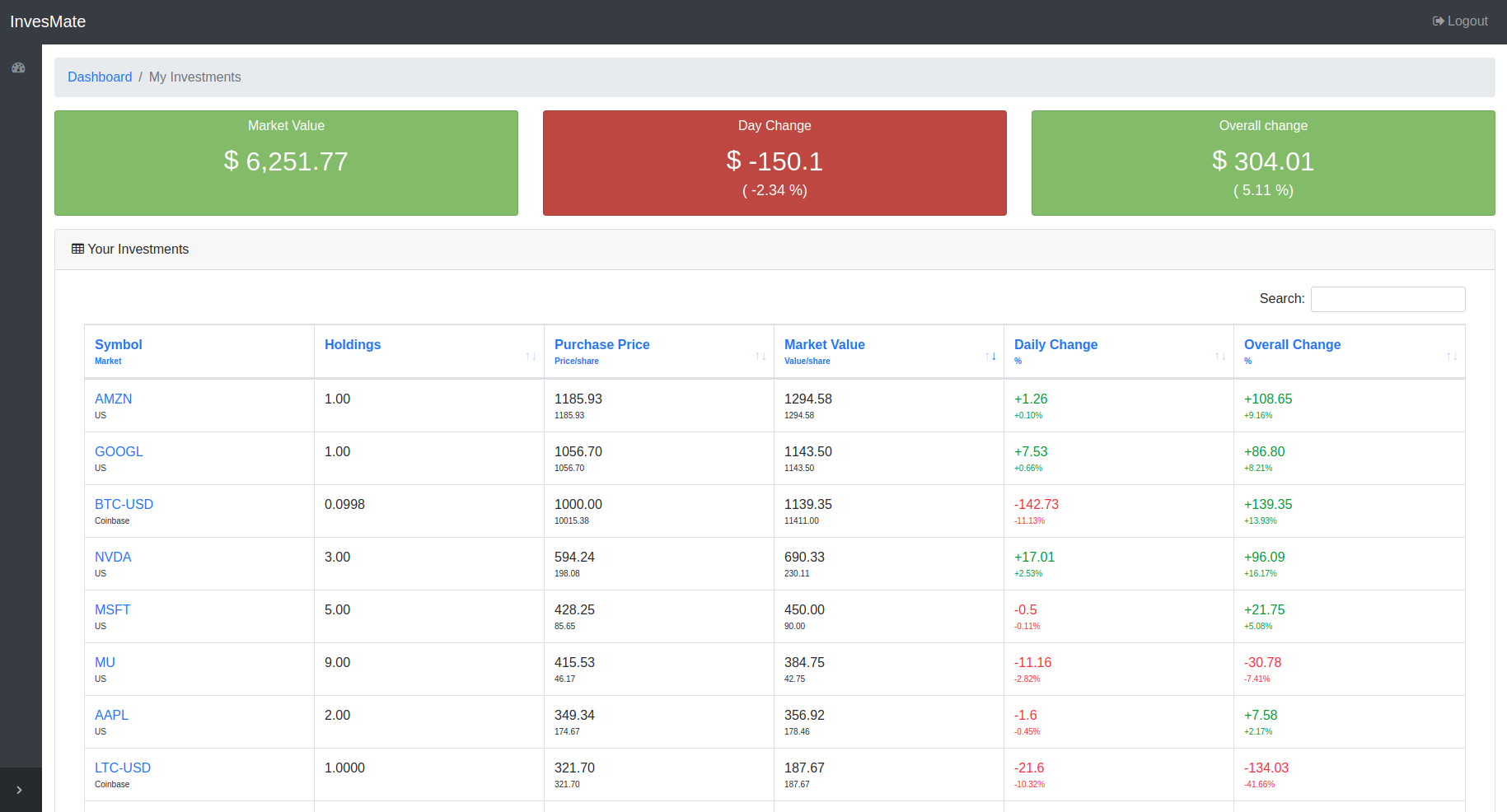
Task: Click LTC-USD market value 187.67
Action: pyautogui.click(x=804, y=768)
